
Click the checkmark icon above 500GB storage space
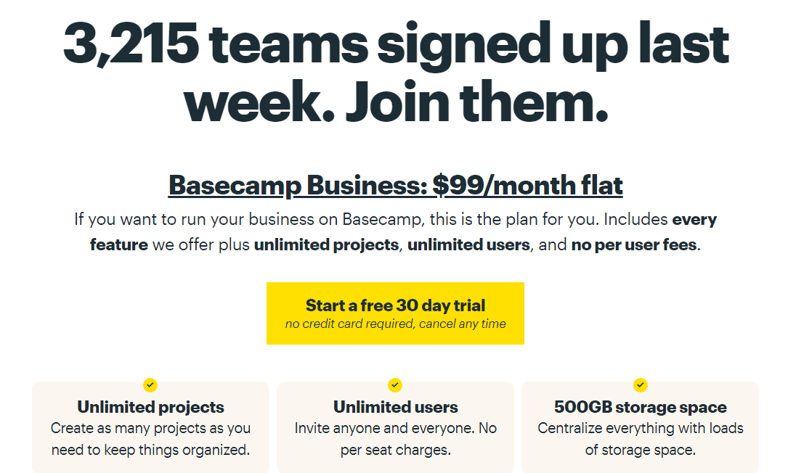click(x=640, y=385)
